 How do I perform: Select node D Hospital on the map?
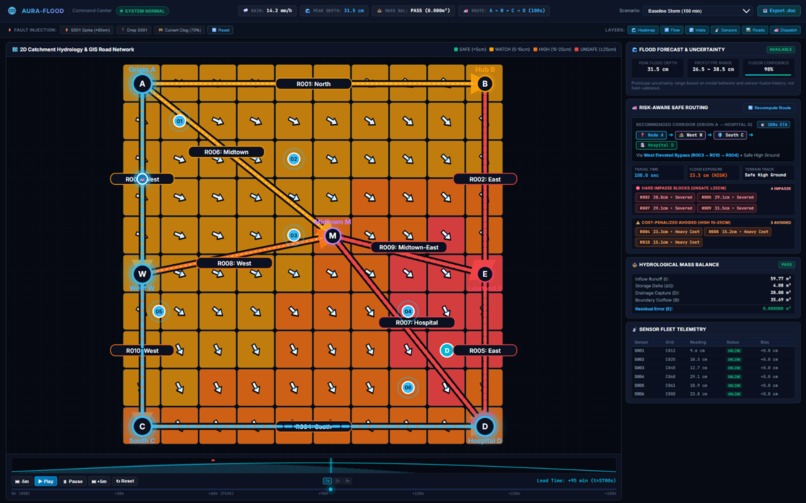[x=484, y=426]
